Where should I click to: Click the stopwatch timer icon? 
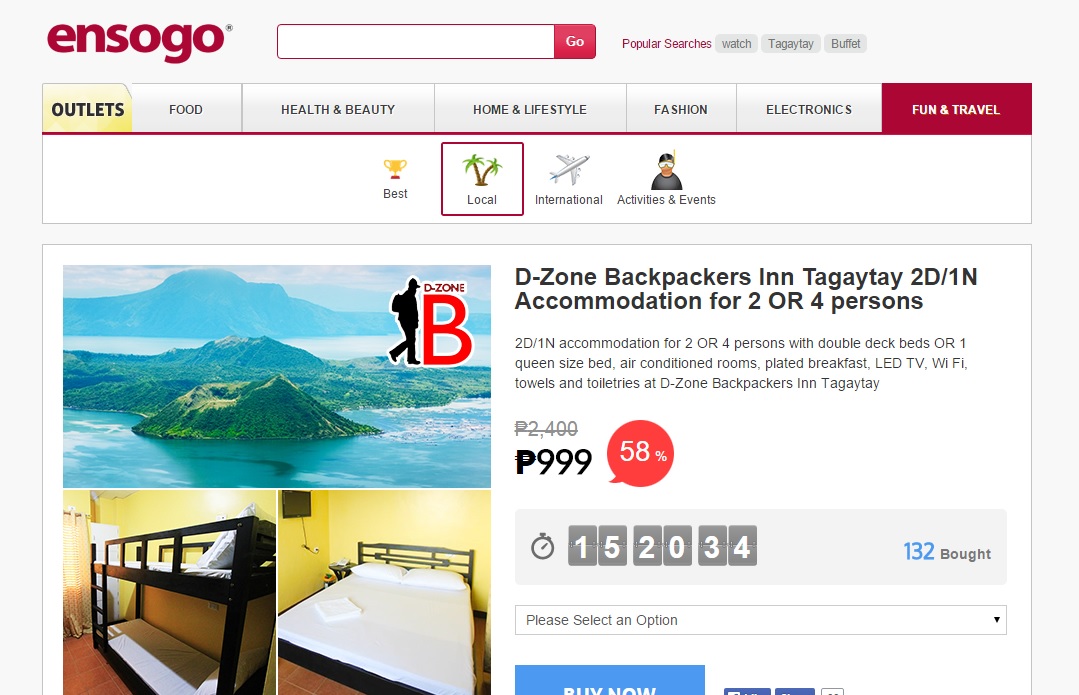(x=542, y=546)
